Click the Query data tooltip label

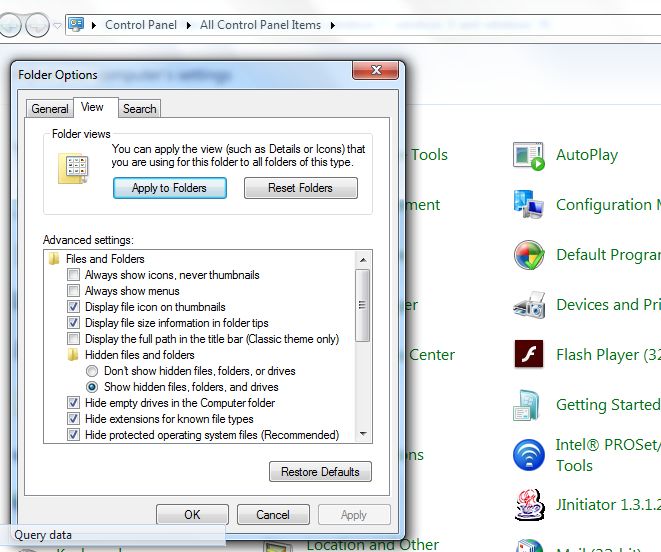(43, 535)
